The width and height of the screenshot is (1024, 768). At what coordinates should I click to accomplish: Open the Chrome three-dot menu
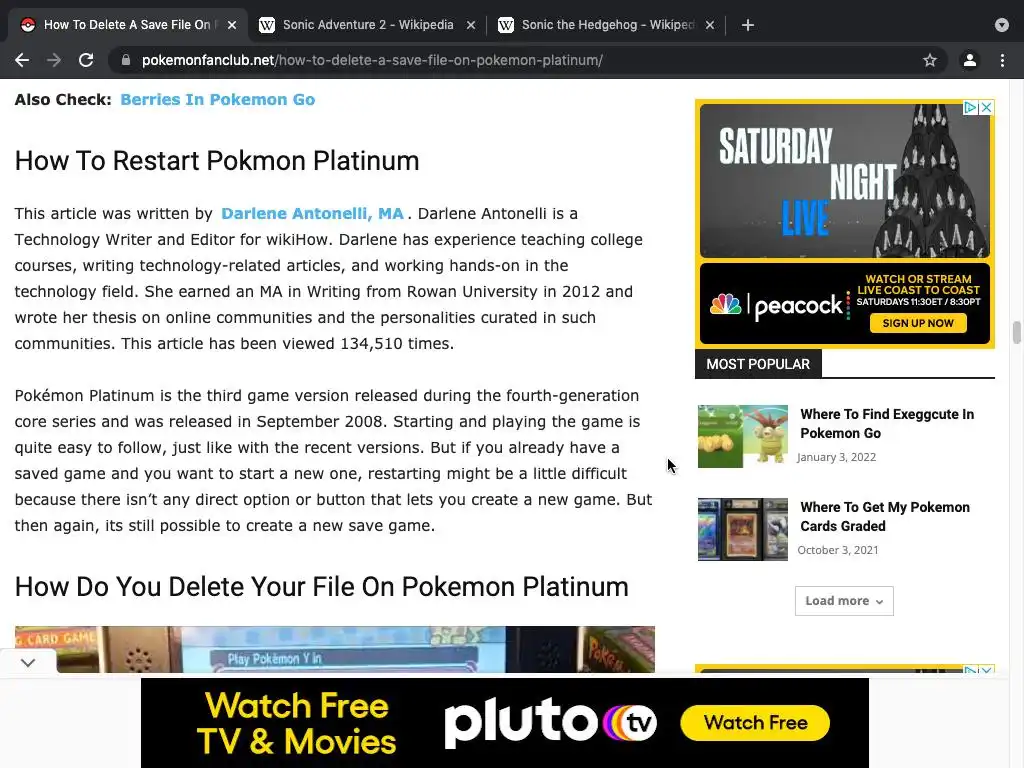click(1002, 60)
